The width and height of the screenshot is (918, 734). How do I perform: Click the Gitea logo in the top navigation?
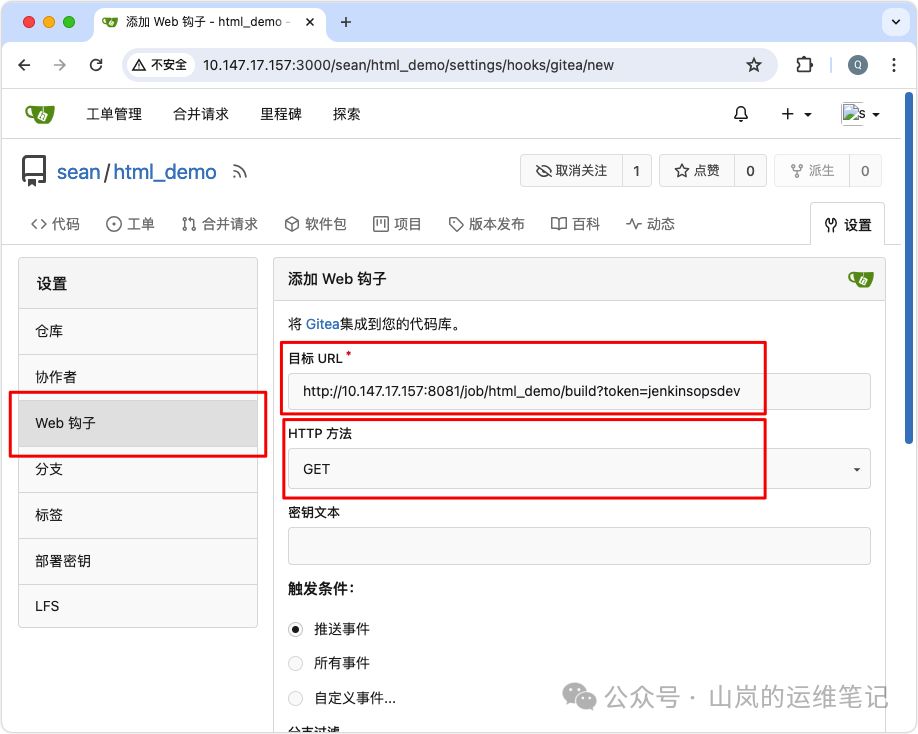click(40, 113)
